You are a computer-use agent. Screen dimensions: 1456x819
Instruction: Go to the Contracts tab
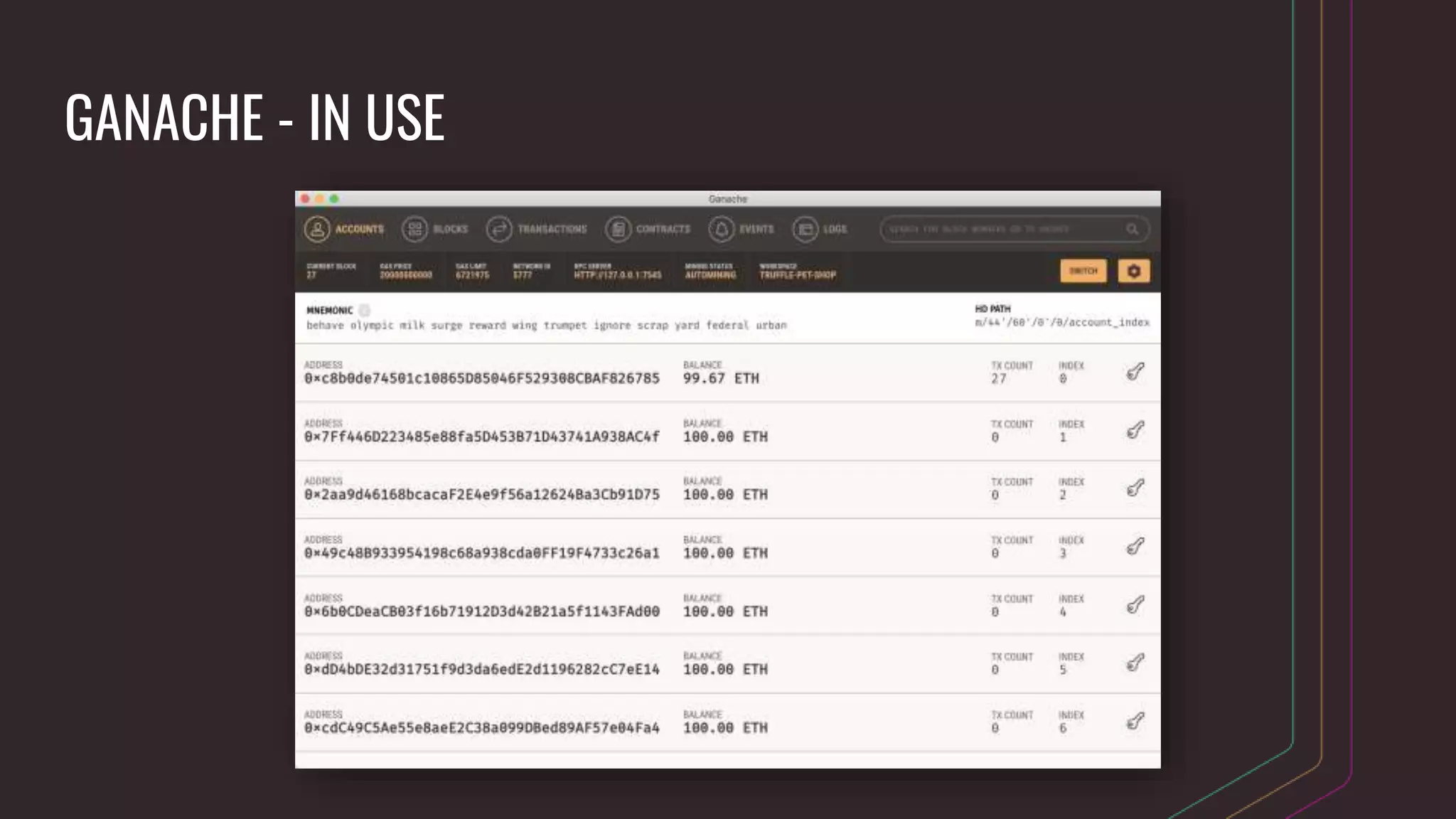(x=647, y=229)
